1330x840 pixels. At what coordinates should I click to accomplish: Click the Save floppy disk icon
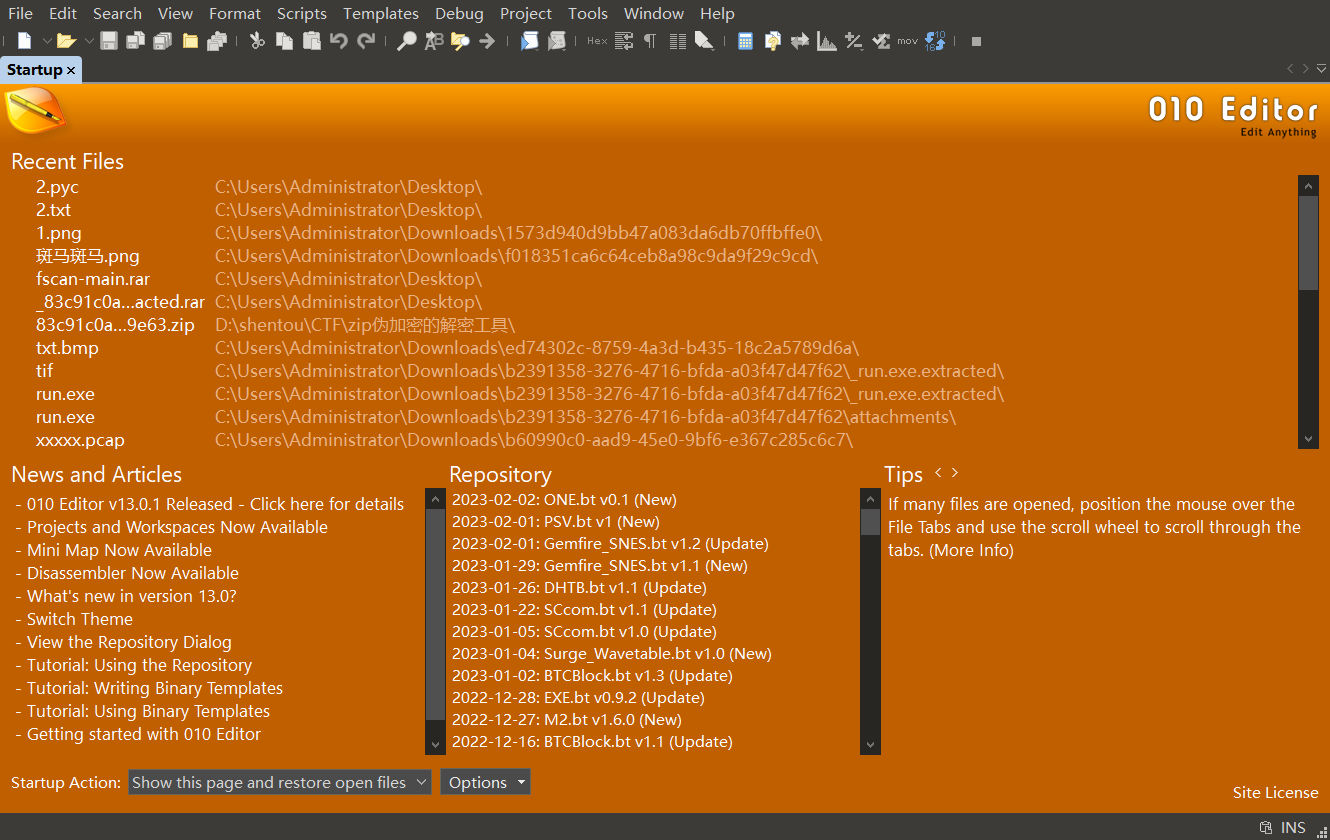109,41
